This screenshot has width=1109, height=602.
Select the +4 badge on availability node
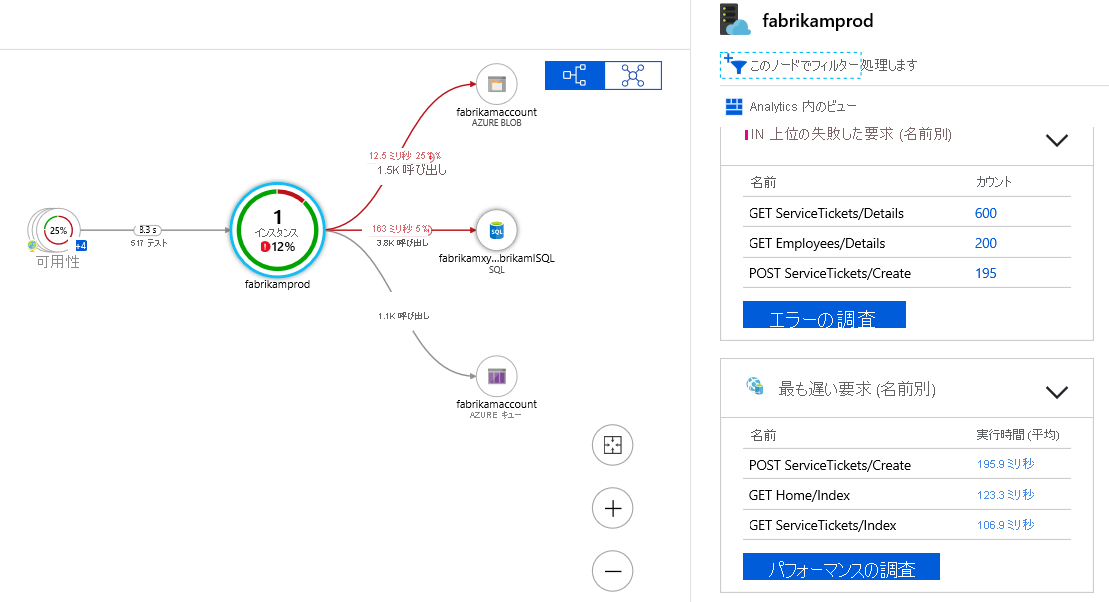pyautogui.click(x=82, y=246)
